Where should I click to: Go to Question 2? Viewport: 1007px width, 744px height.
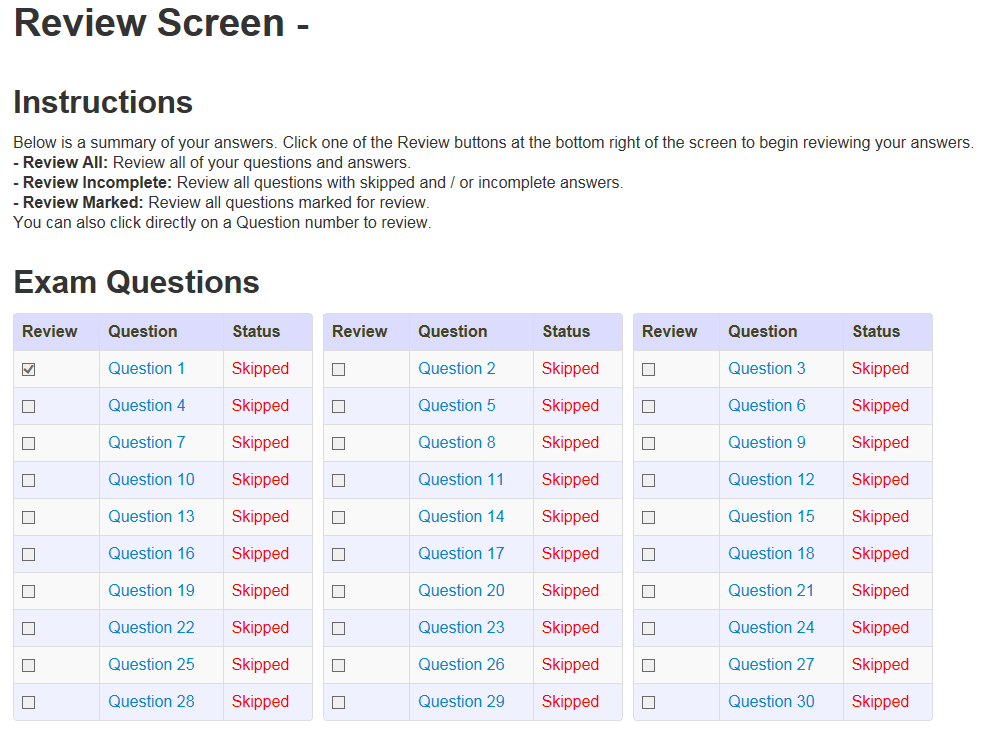(457, 369)
